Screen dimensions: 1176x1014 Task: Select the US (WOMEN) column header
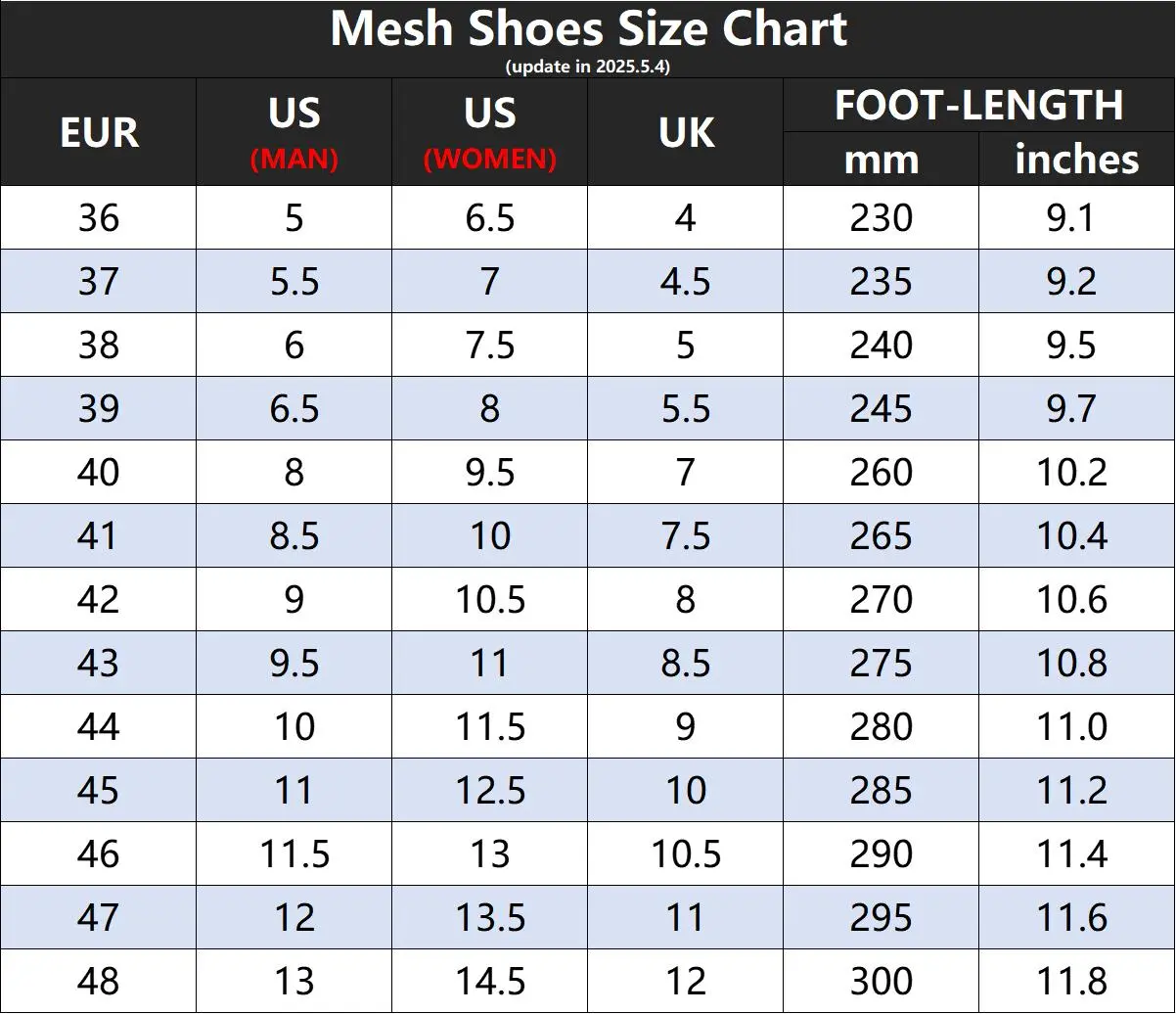point(489,133)
